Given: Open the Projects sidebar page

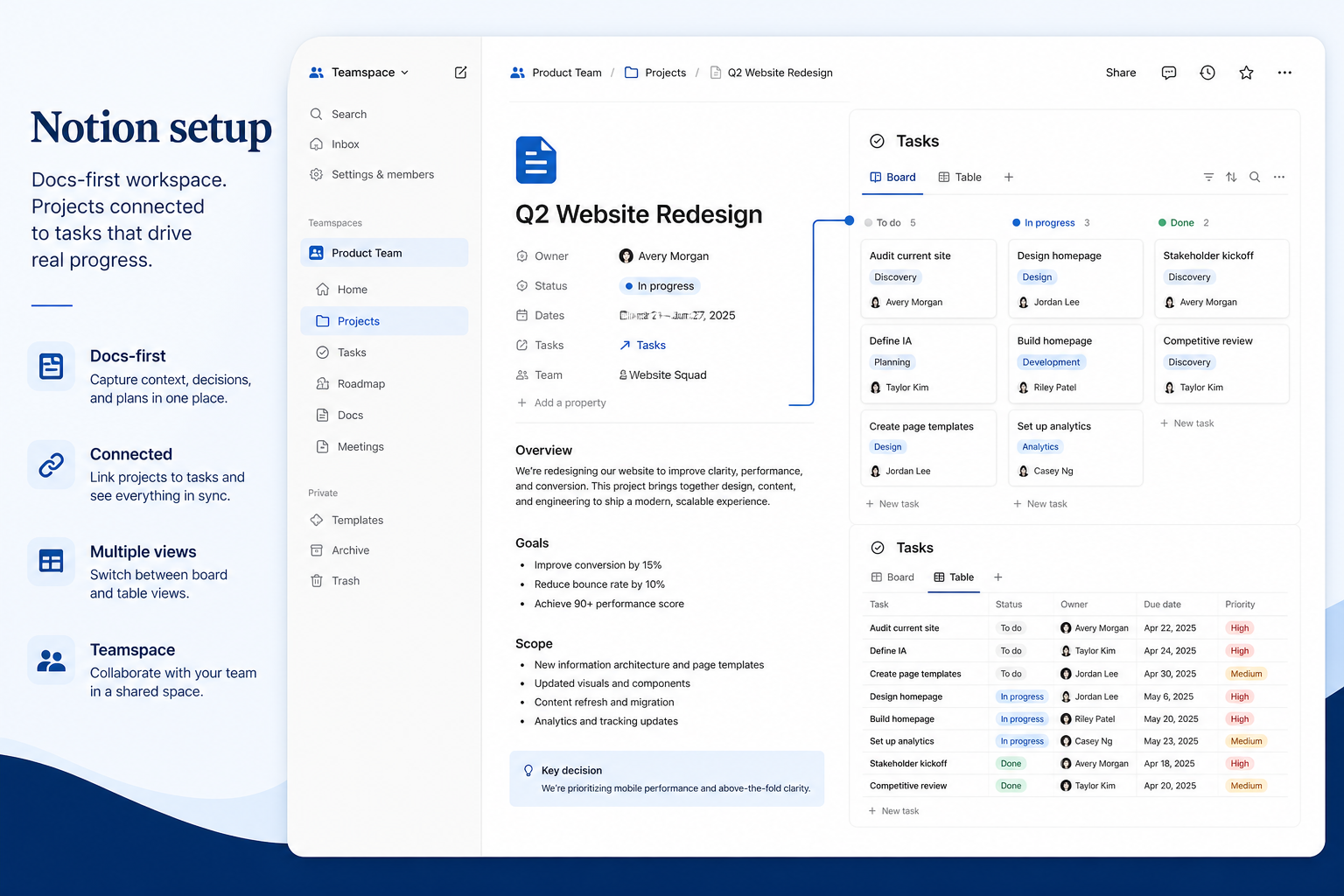Looking at the screenshot, I should (x=384, y=321).
